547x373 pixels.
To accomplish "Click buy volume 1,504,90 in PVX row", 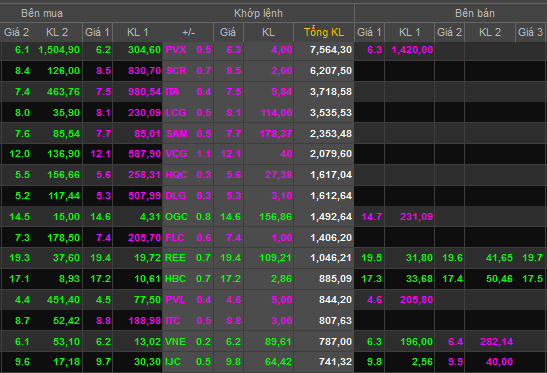I will (59, 50).
